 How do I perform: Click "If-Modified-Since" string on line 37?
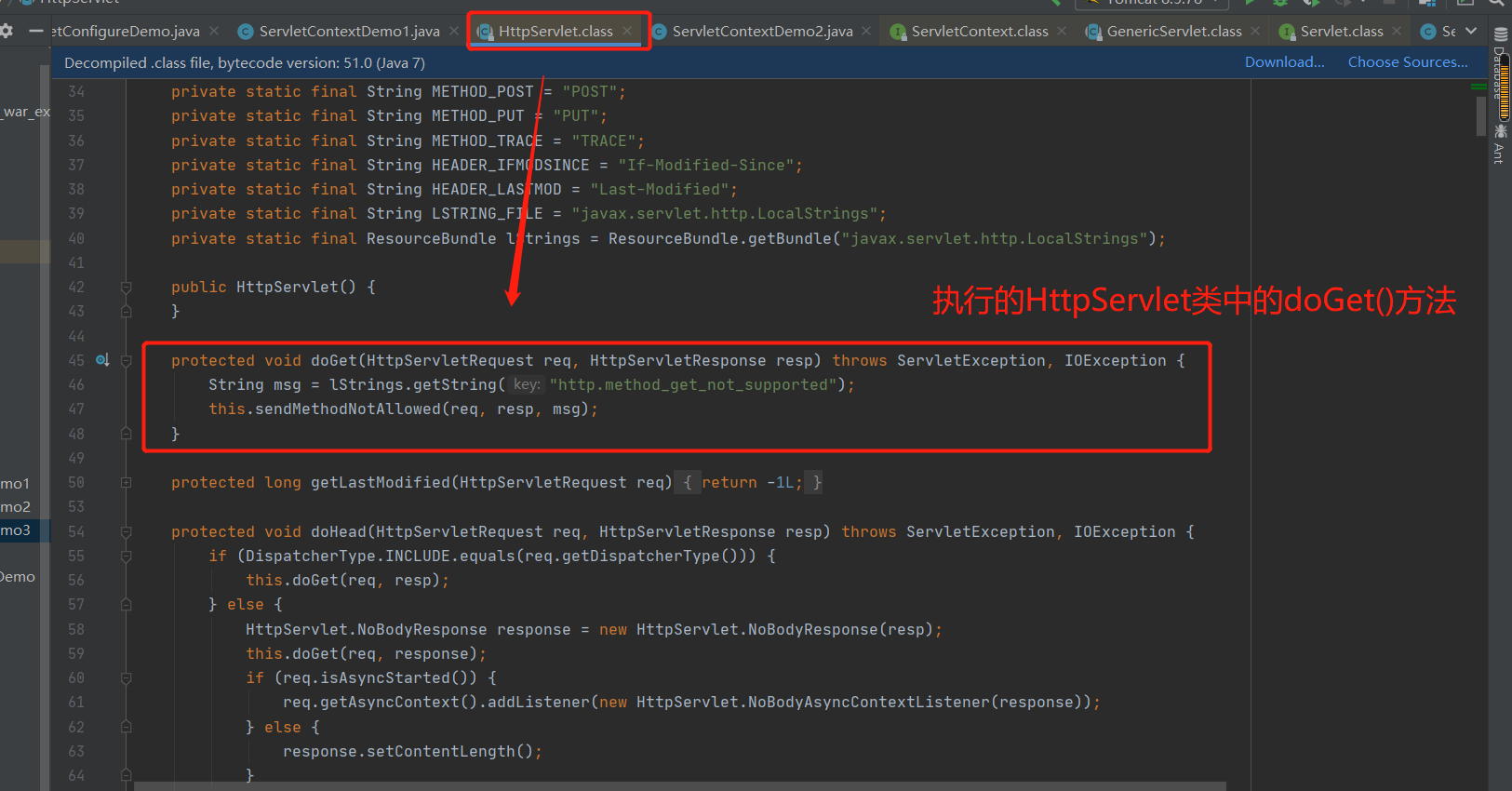pyautogui.click(x=706, y=166)
